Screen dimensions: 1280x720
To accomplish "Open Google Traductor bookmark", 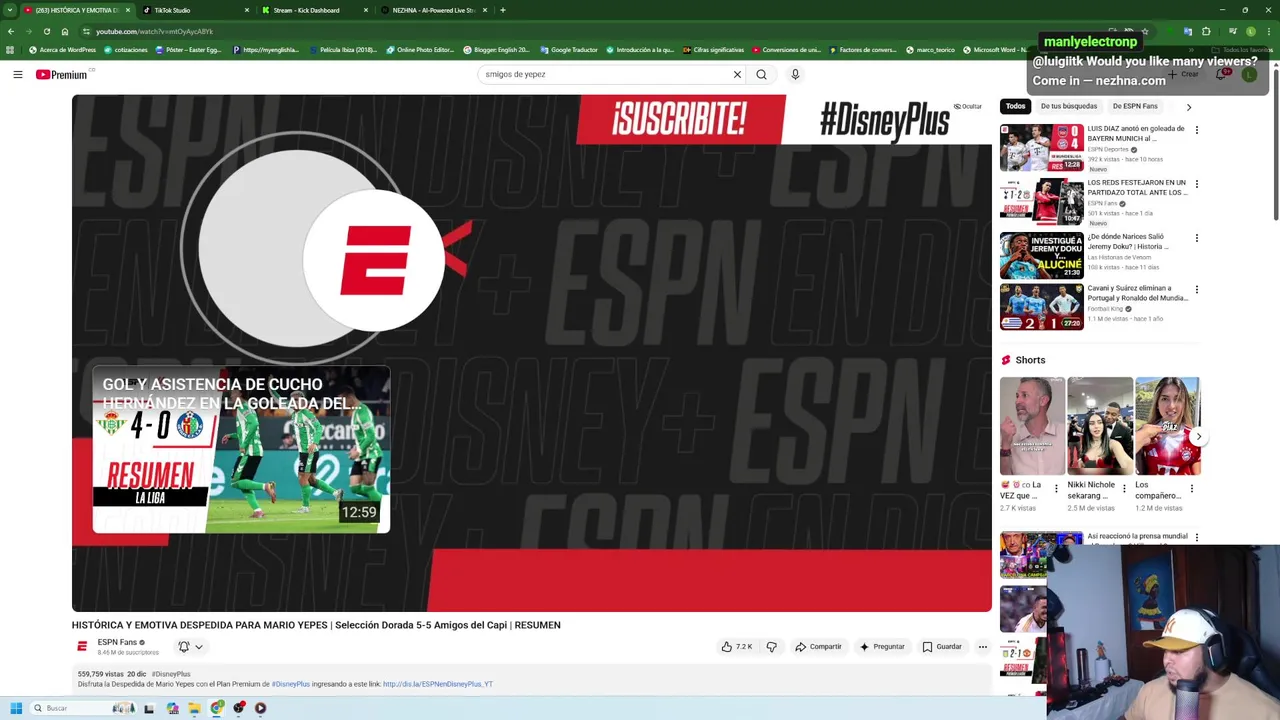I will click(569, 50).
